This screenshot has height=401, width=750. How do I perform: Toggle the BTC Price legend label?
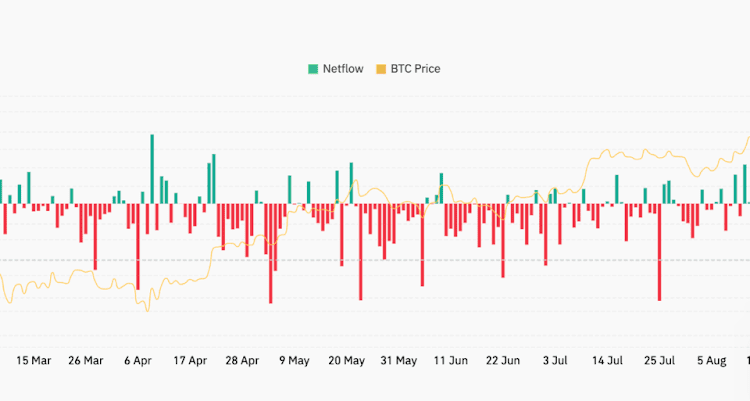[x=415, y=69]
